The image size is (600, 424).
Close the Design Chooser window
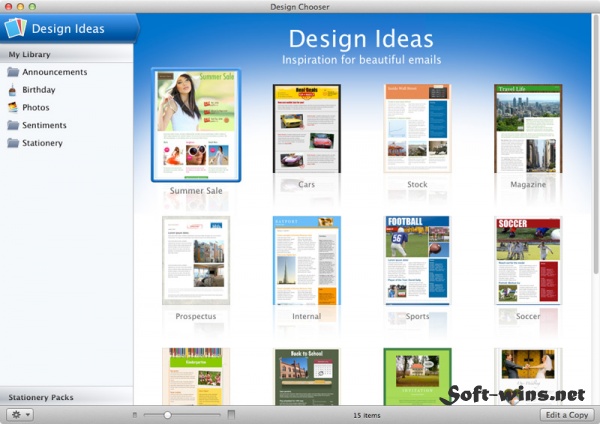point(8,7)
